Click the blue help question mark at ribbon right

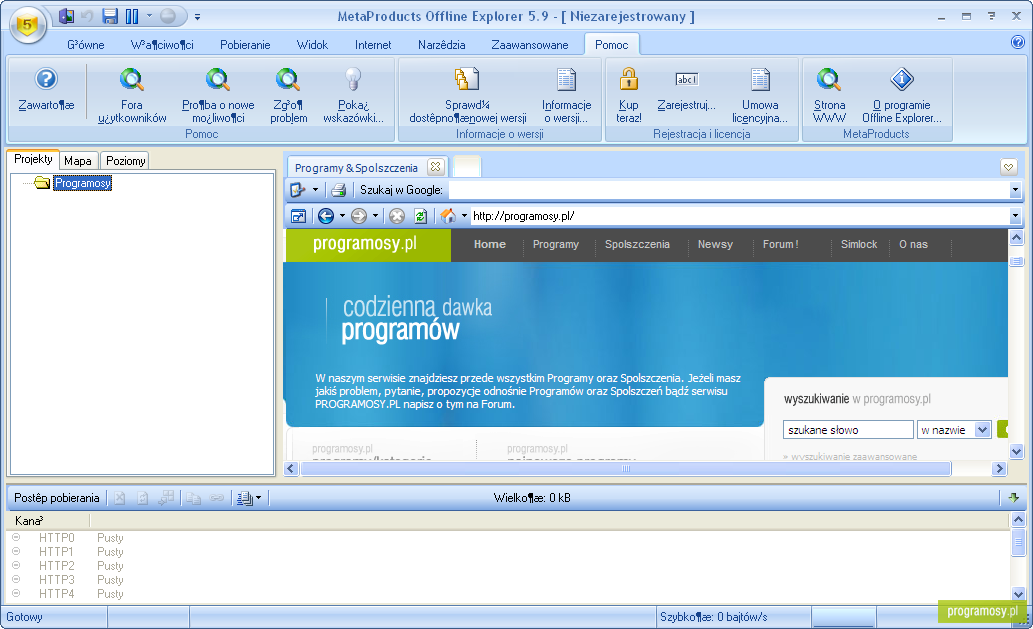click(1017, 43)
